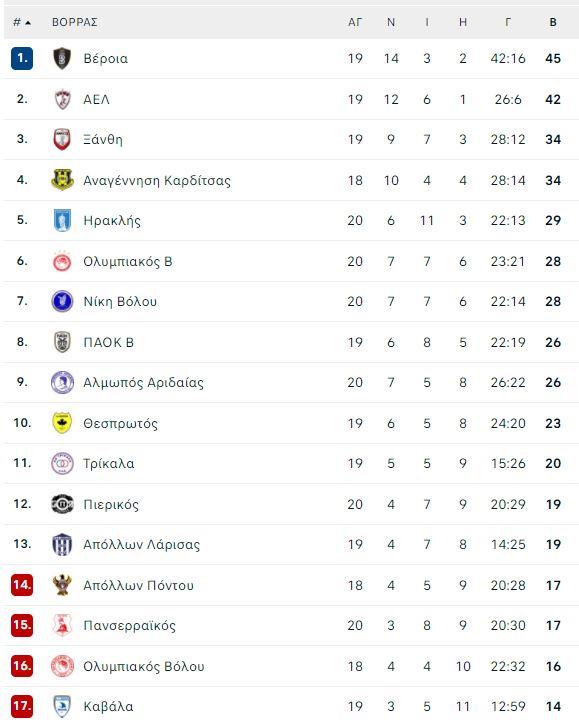Image resolution: width=579 pixels, height=722 pixels.
Task: Click the Πανσερραϊκός team name
Action: click(x=129, y=626)
